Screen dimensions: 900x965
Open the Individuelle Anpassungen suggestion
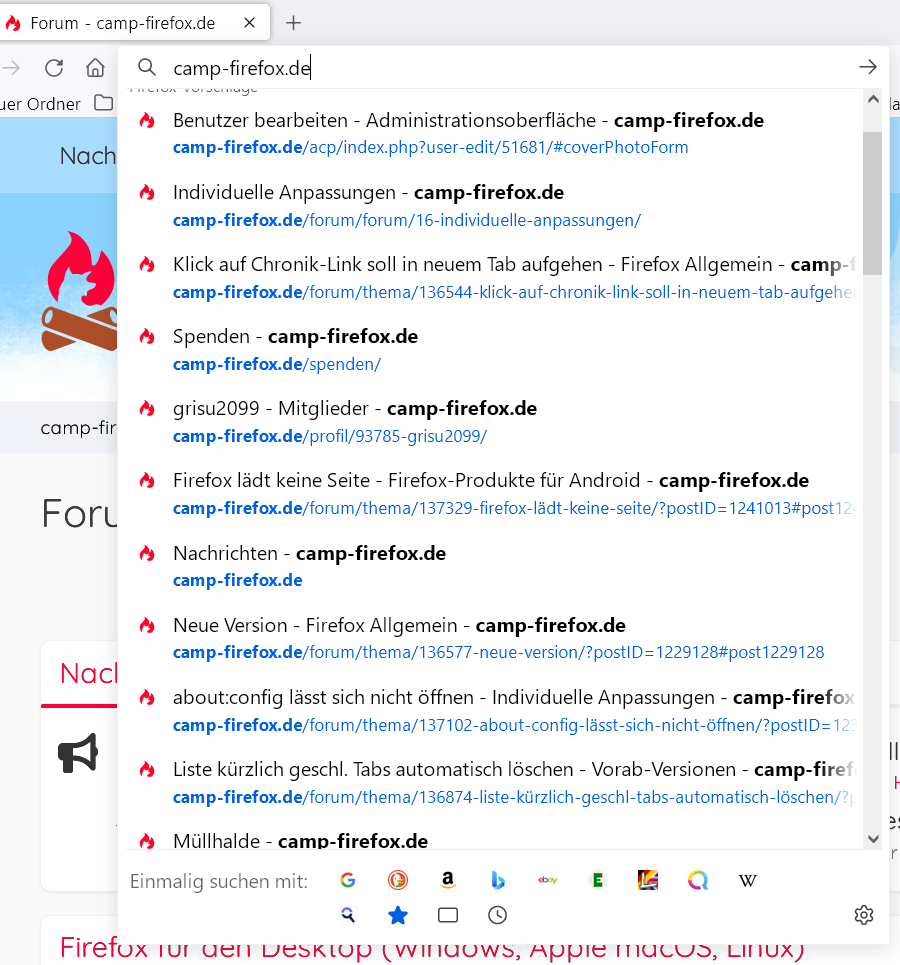(494, 206)
